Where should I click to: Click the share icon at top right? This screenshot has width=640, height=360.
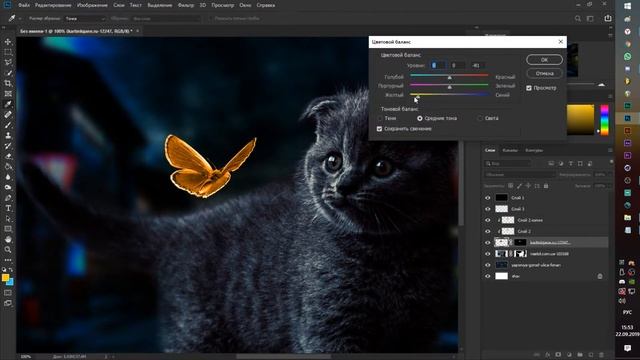pos(608,18)
